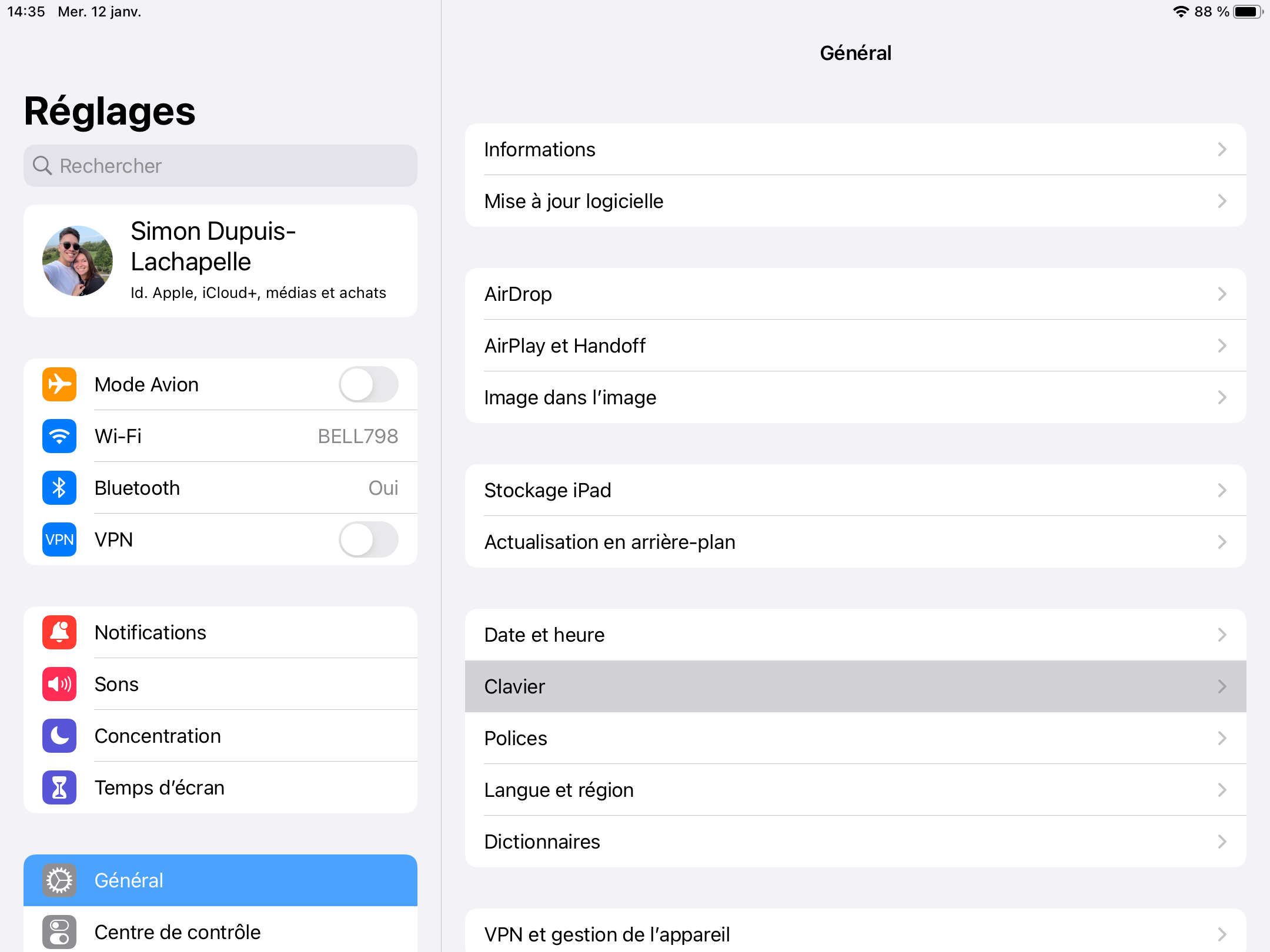The width and height of the screenshot is (1270, 952).
Task: Tap the battery indicator in status bar
Action: pos(1248,12)
